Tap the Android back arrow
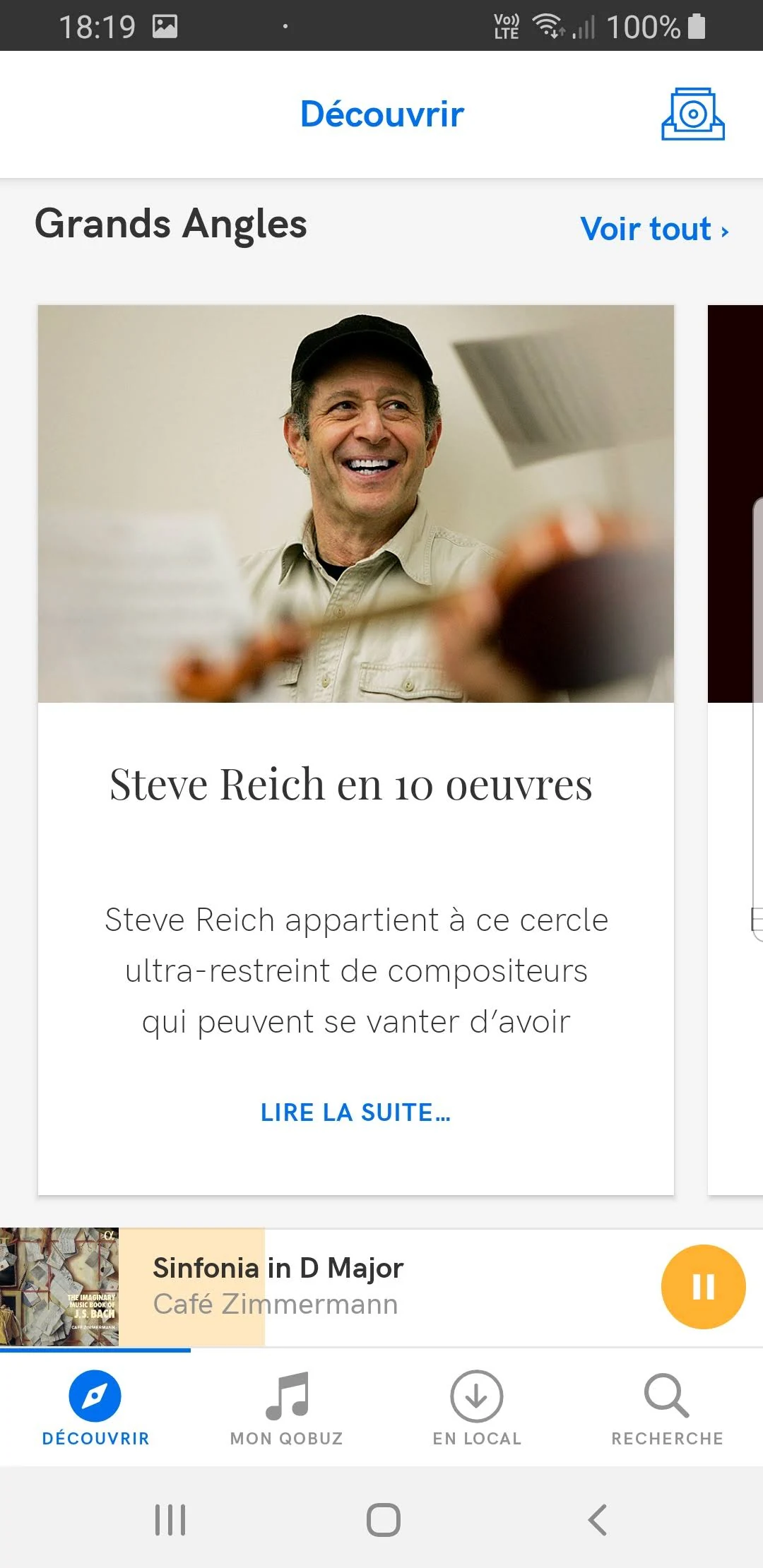The width and height of the screenshot is (763, 1568). coord(598,1520)
